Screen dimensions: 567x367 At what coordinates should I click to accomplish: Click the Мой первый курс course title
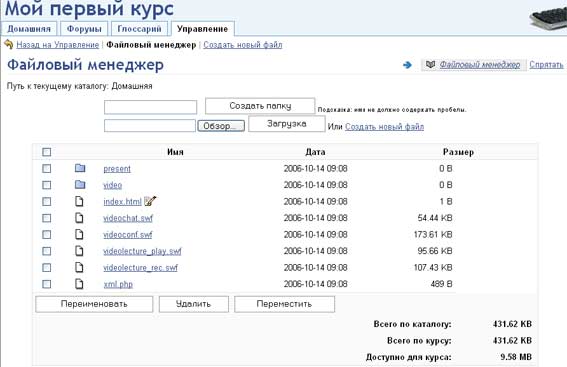(x=89, y=9)
